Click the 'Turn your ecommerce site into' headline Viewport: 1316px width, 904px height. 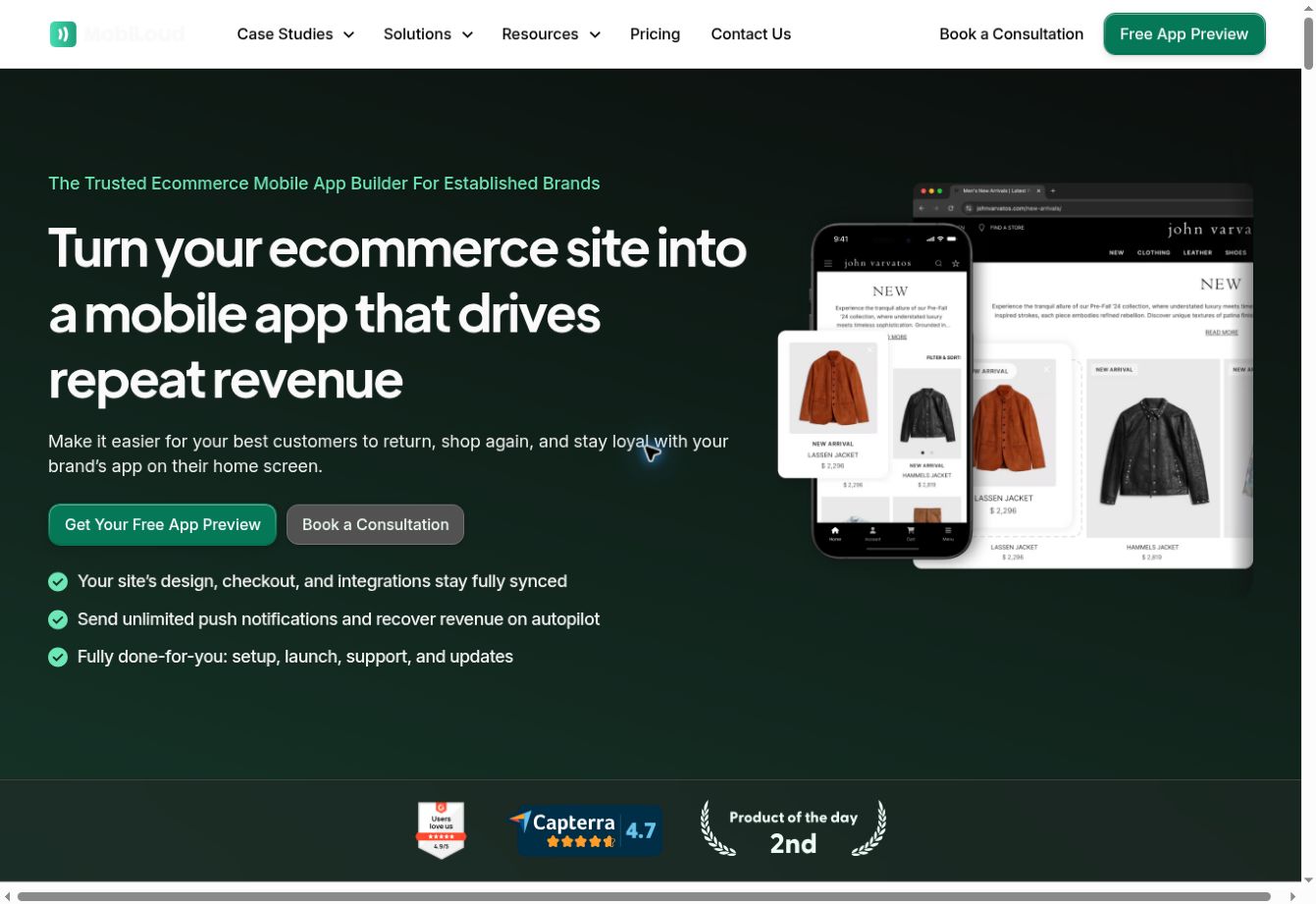tap(397, 247)
